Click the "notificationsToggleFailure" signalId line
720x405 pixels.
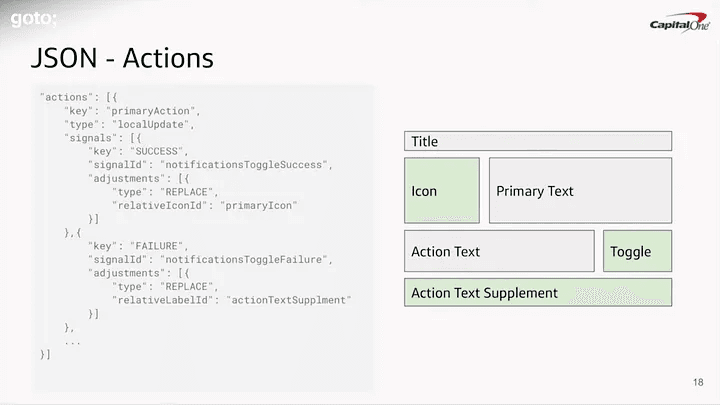209,259
